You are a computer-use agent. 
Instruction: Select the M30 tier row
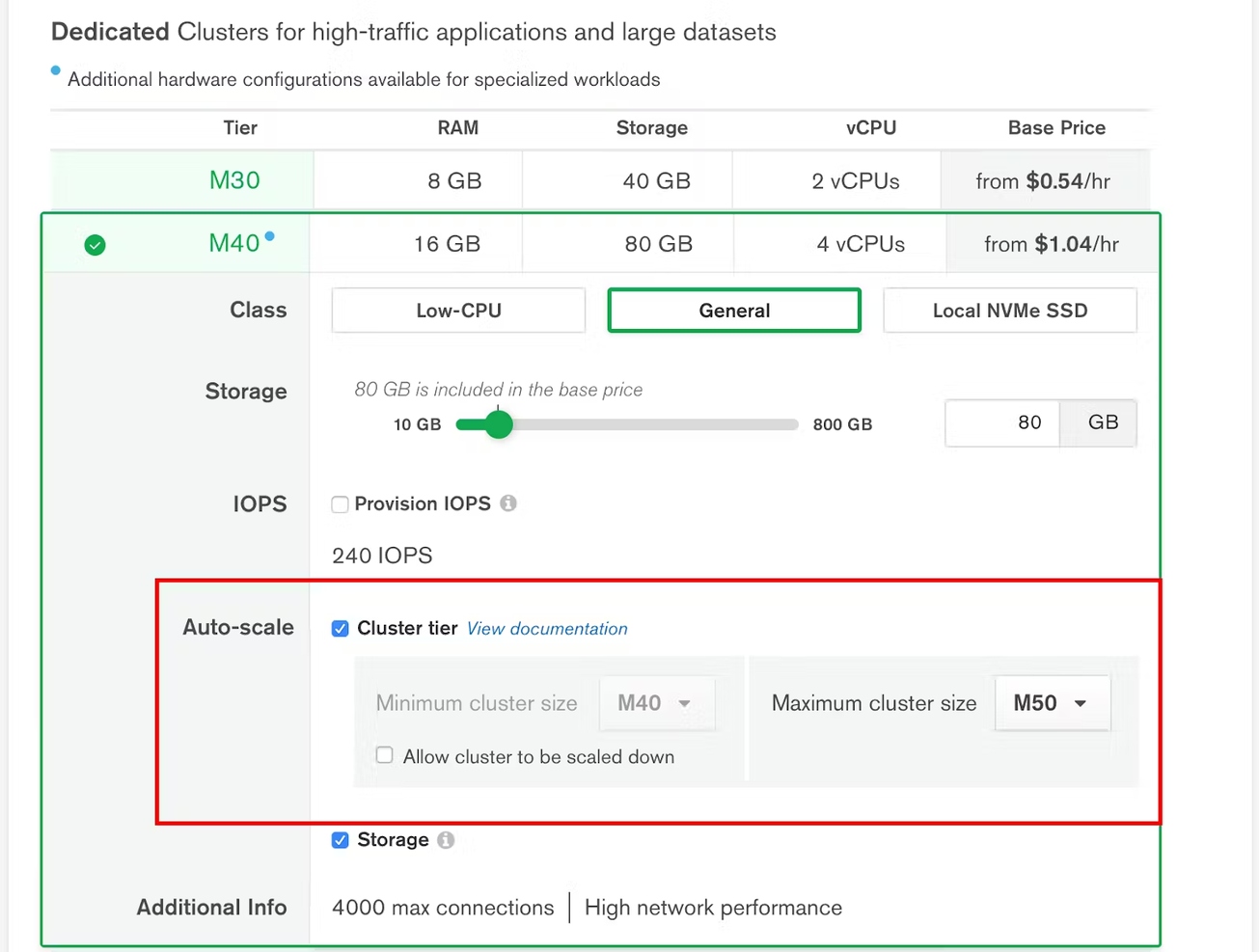tap(234, 180)
